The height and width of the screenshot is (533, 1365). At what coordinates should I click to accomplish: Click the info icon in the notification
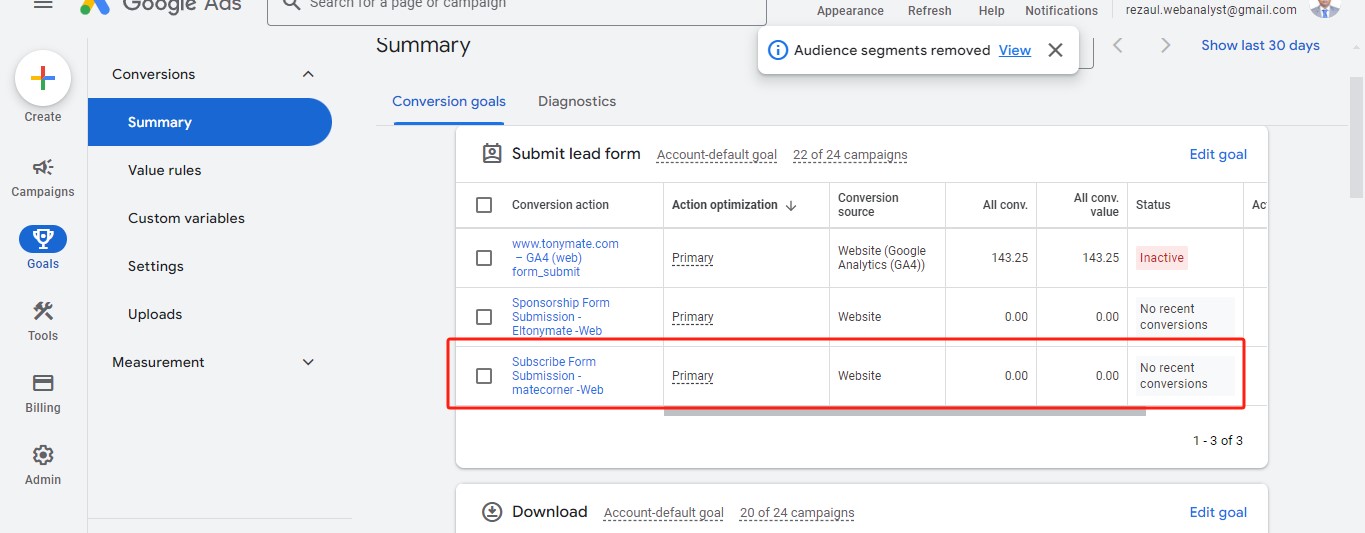(778, 50)
